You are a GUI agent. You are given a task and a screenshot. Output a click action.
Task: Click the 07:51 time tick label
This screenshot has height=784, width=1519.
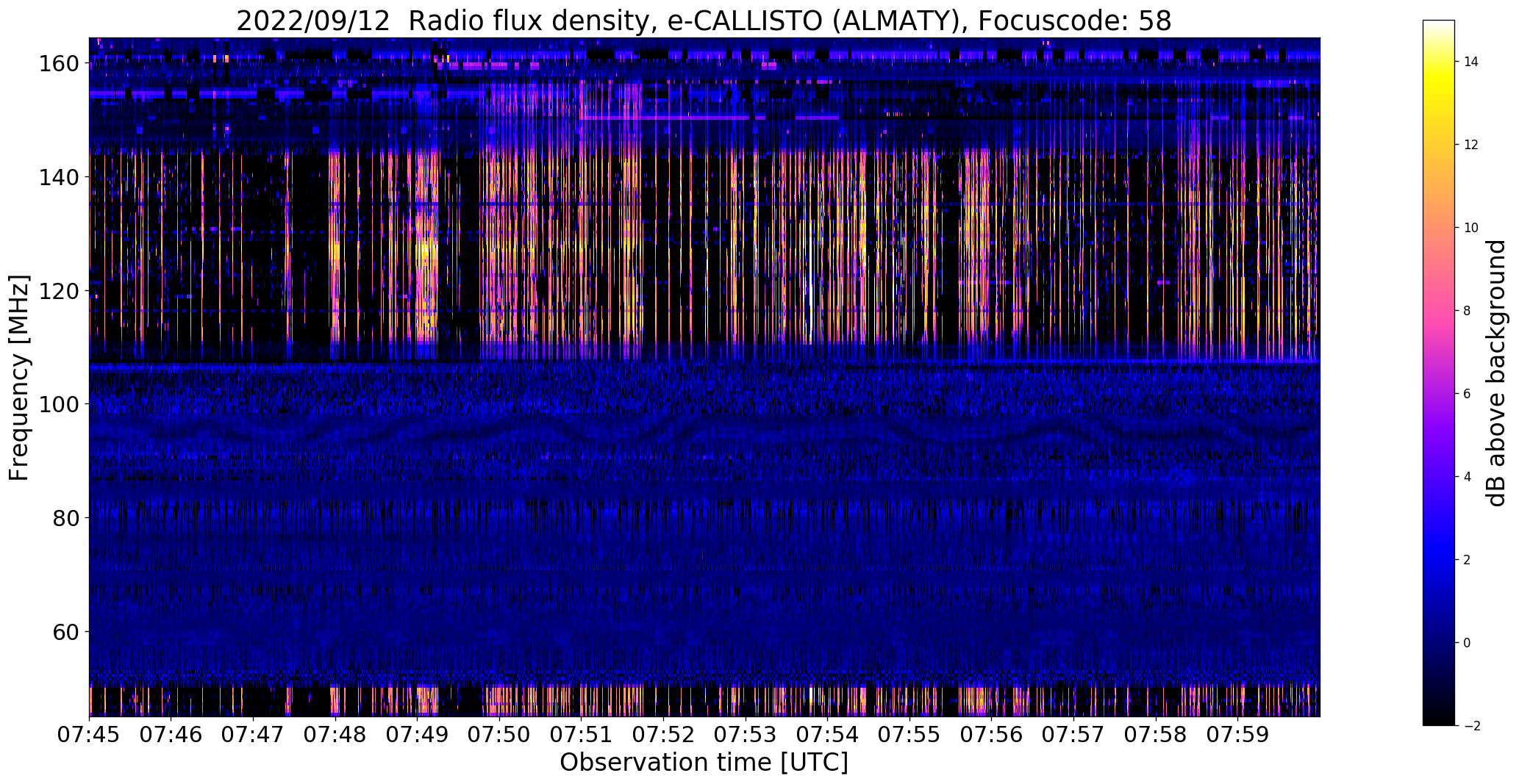582,735
